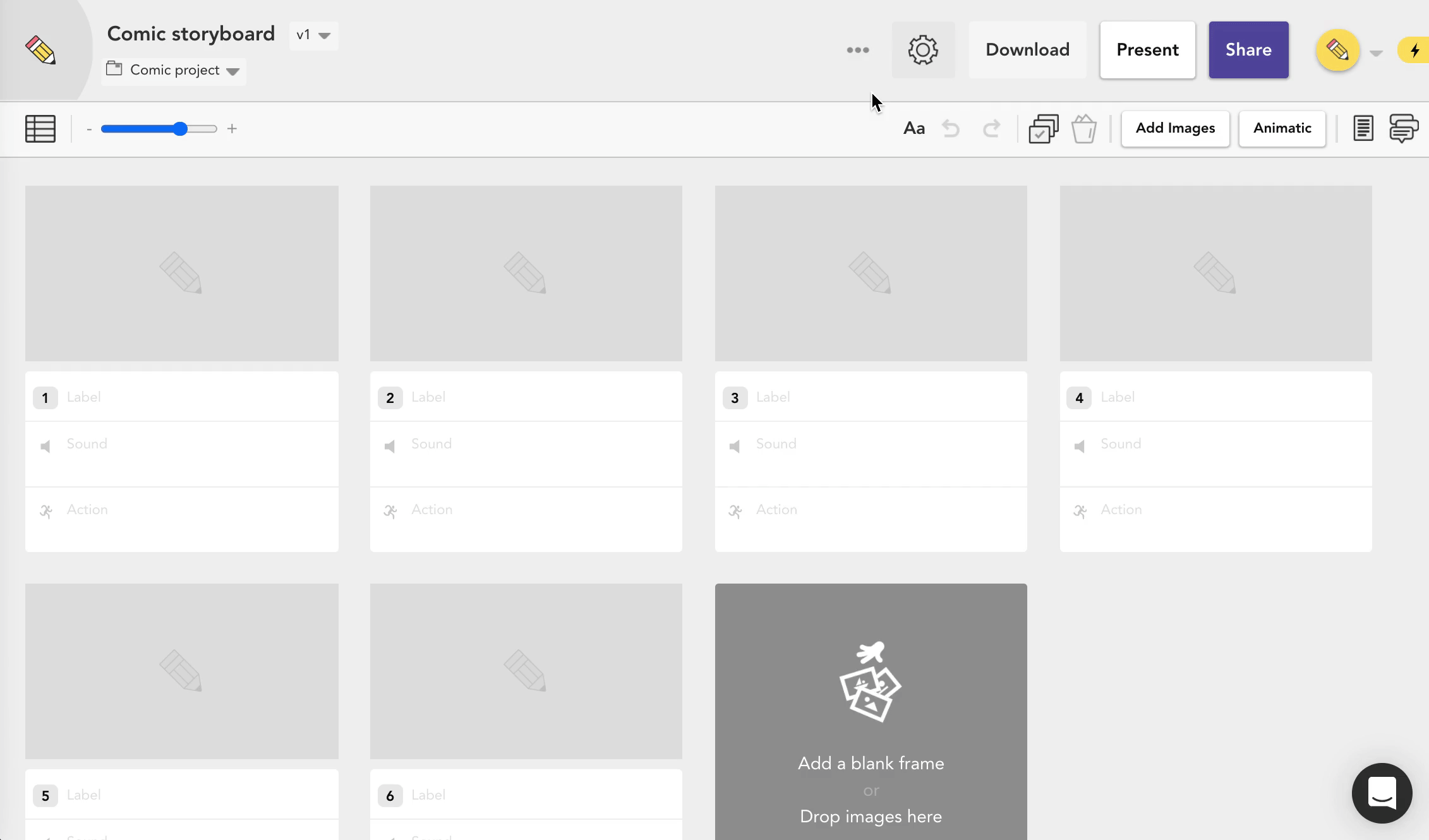Open text style Aa settings
Viewport: 1429px width, 840px height.
(914, 129)
